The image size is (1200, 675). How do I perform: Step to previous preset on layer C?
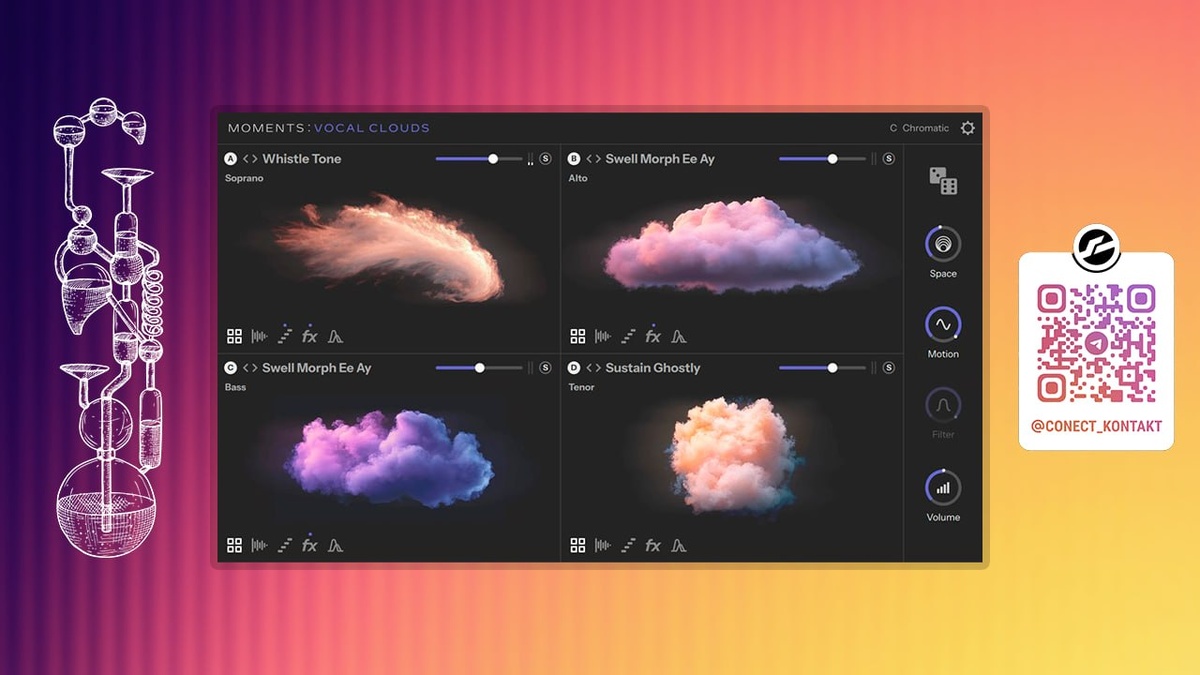pyautogui.click(x=246, y=368)
